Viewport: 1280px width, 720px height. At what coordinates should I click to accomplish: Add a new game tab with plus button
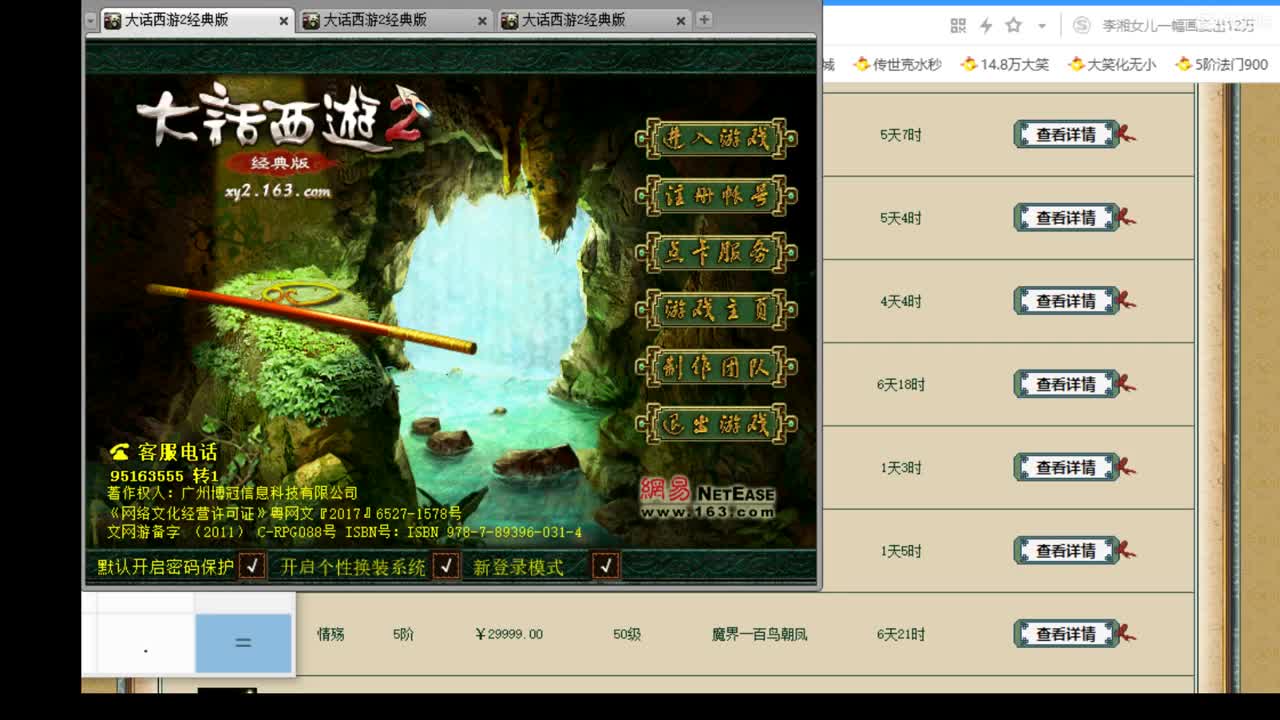pos(704,19)
